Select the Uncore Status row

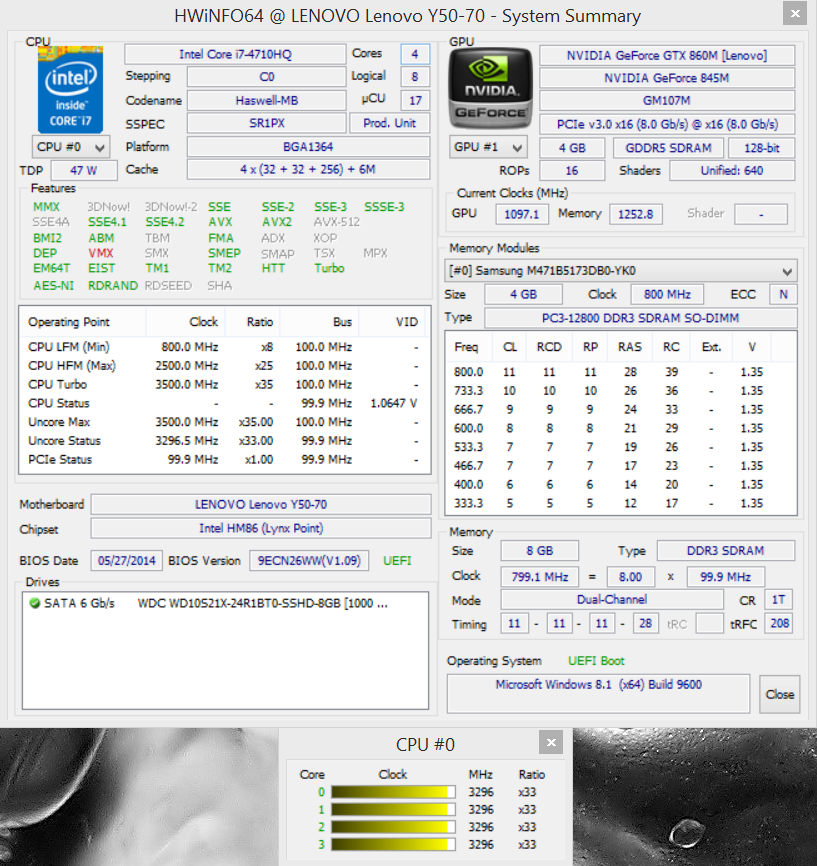224,441
